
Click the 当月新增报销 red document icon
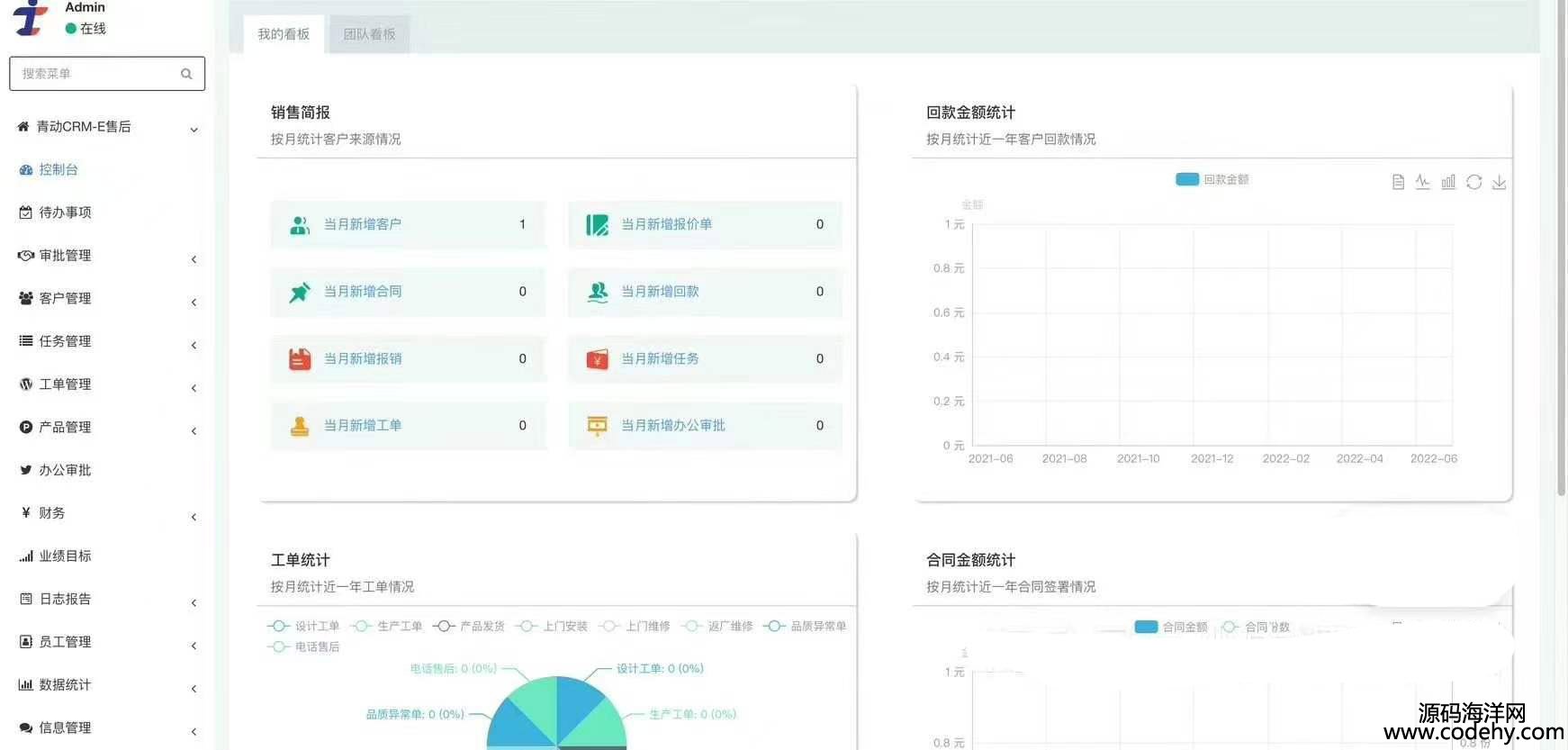click(x=300, y=359)
